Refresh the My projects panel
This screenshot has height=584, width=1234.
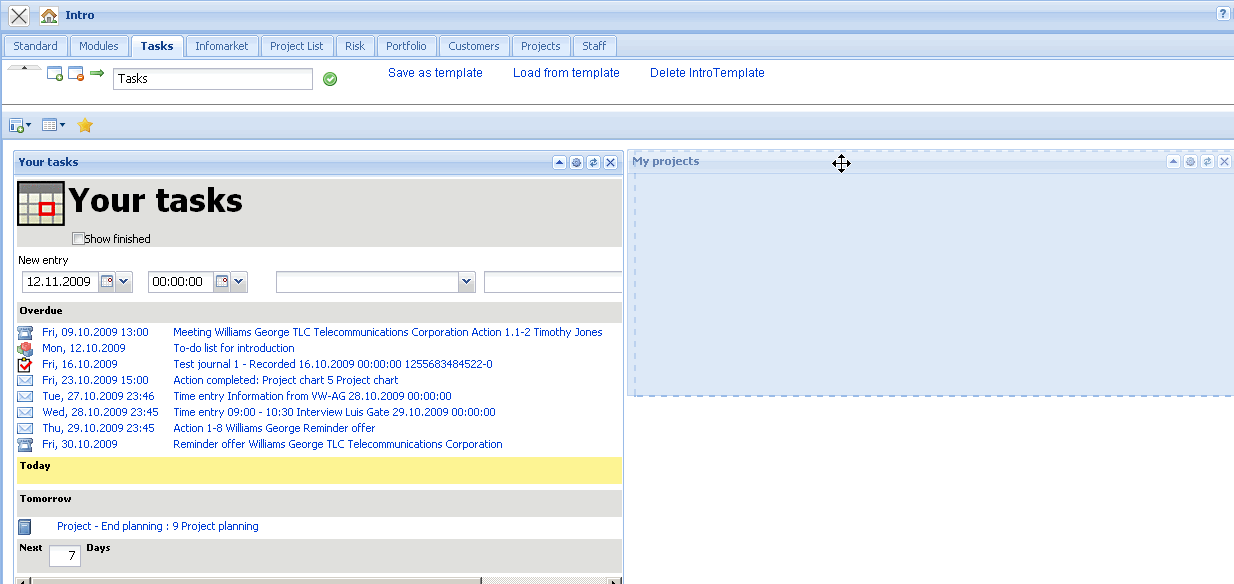(1206, 160)
